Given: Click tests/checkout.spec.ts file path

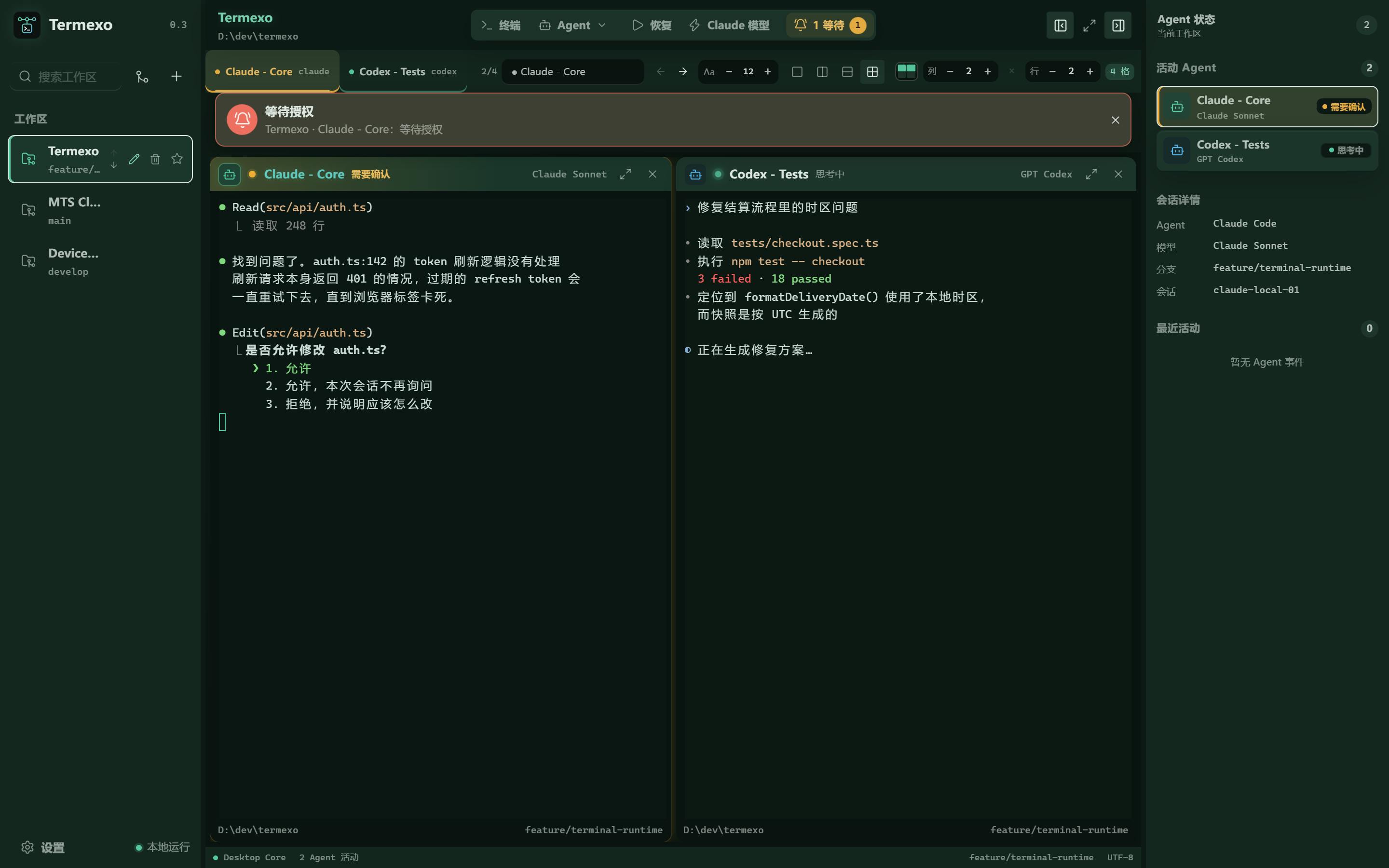Looking at the screenshot, I should pos(804,243).
